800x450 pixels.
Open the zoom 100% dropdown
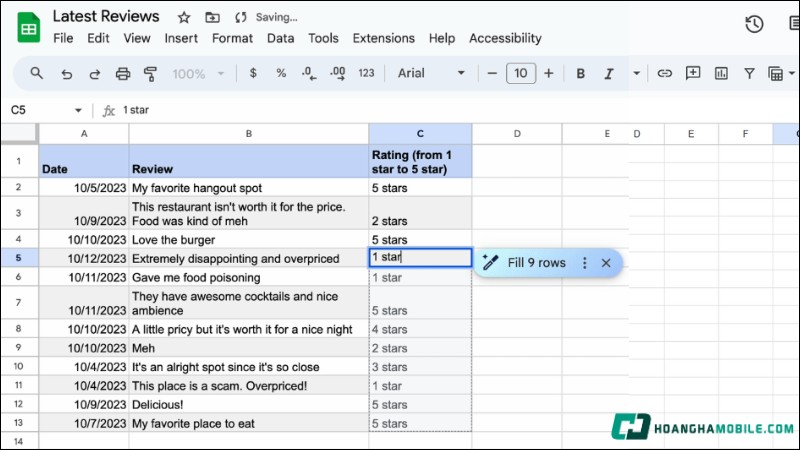(198, 74)
